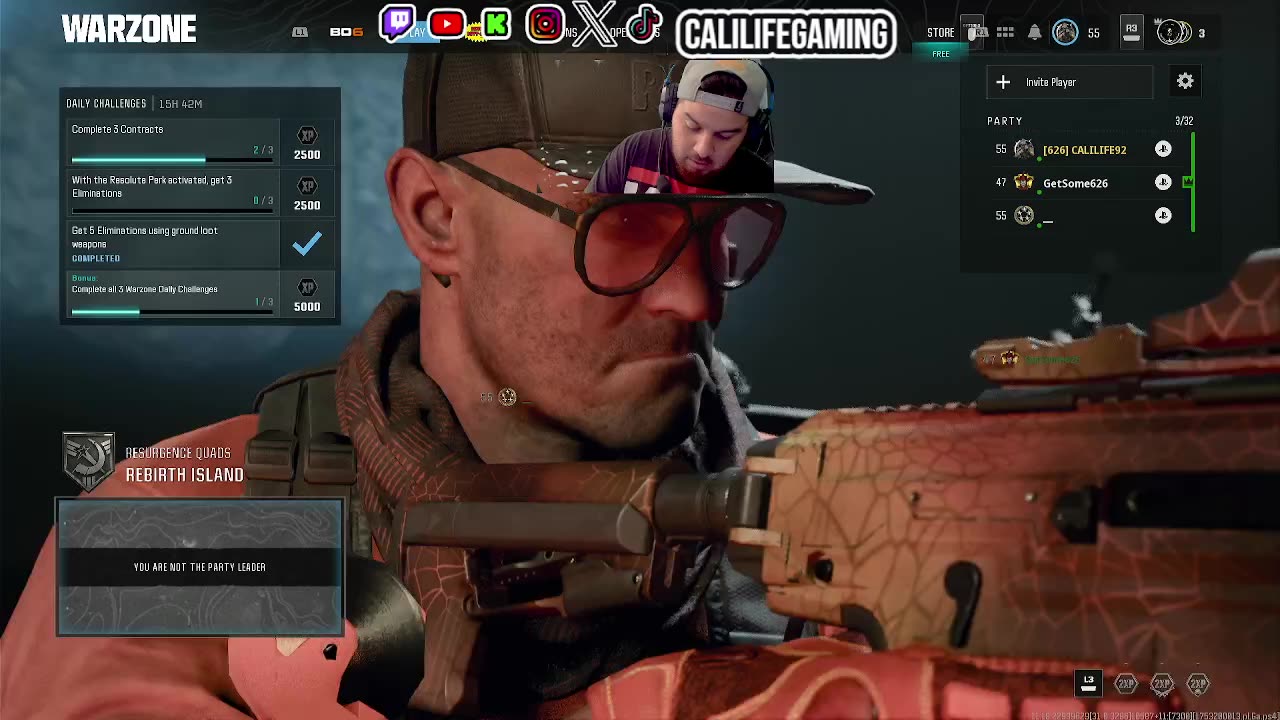Click the first 2XP token icon
1280x720 pixels.
pos(1126,684)
